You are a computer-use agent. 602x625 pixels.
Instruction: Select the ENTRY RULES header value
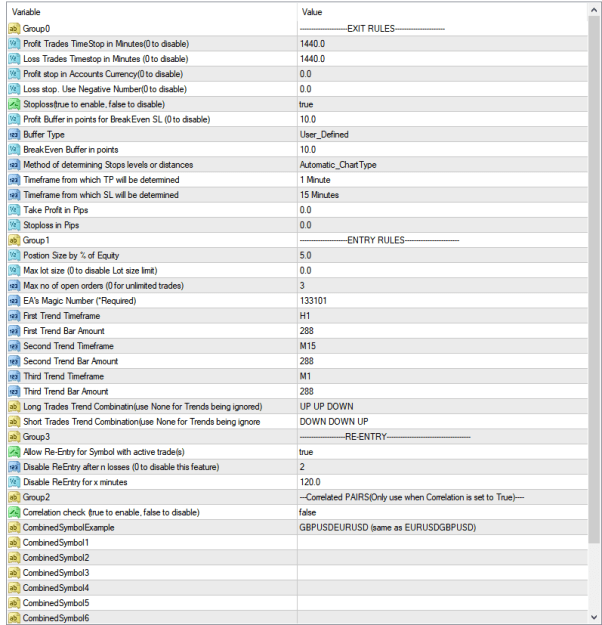[379, 240]
